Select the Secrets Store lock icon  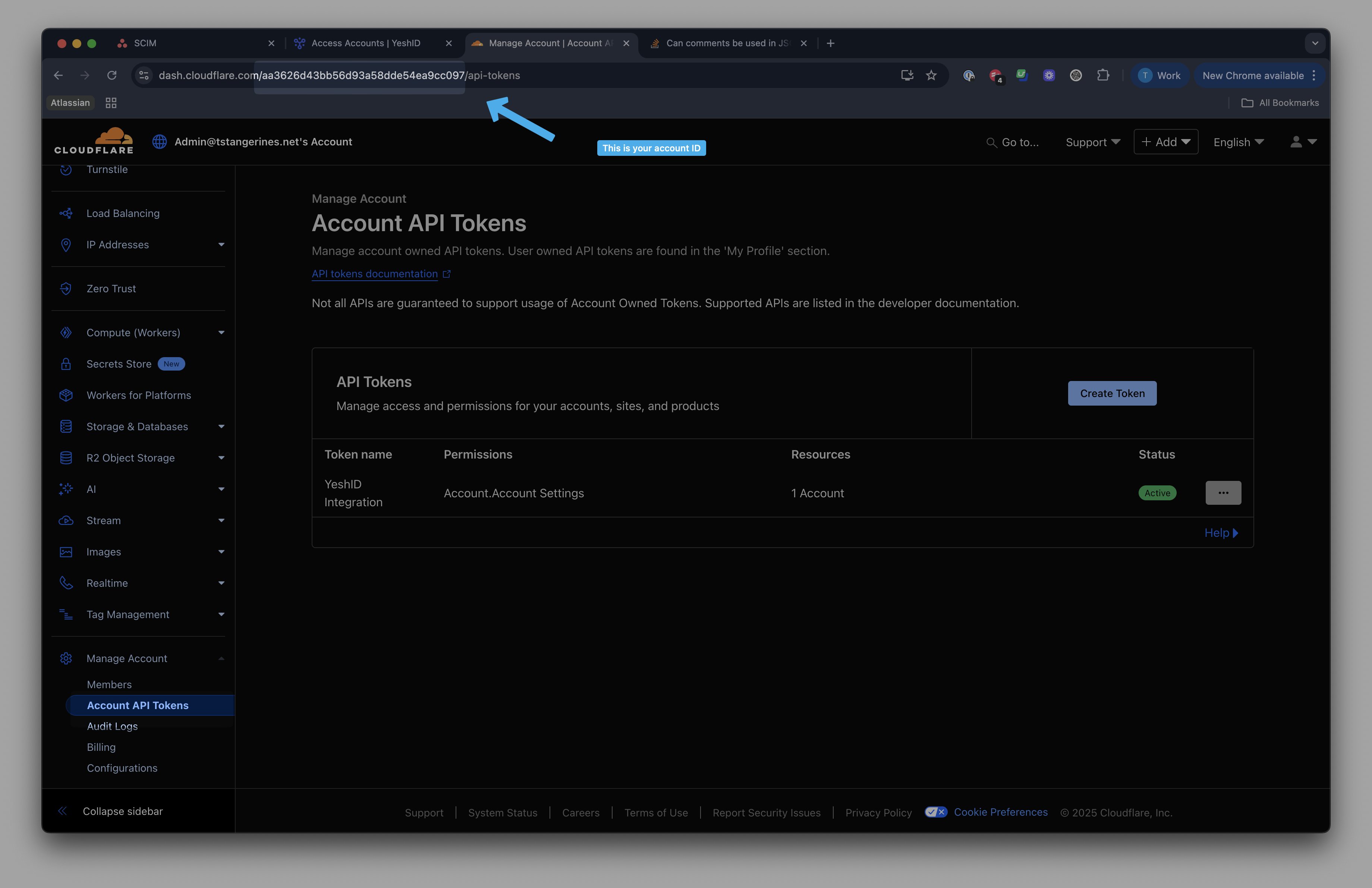point(66,364)
